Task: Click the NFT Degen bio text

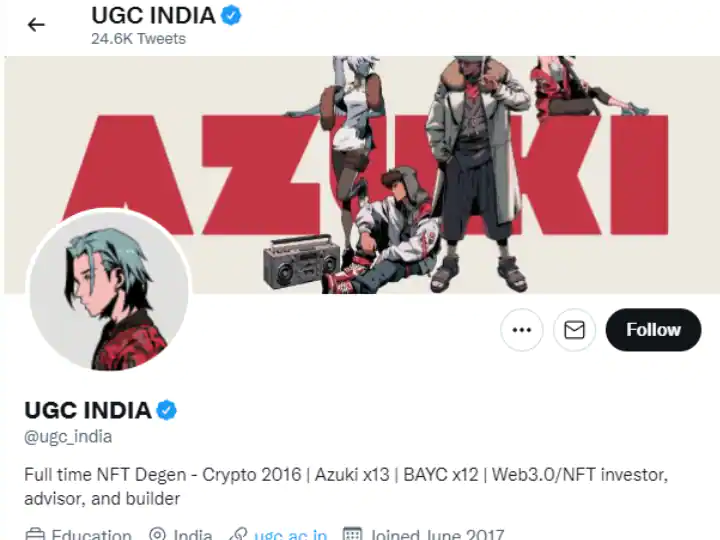Action: (346, 486)
